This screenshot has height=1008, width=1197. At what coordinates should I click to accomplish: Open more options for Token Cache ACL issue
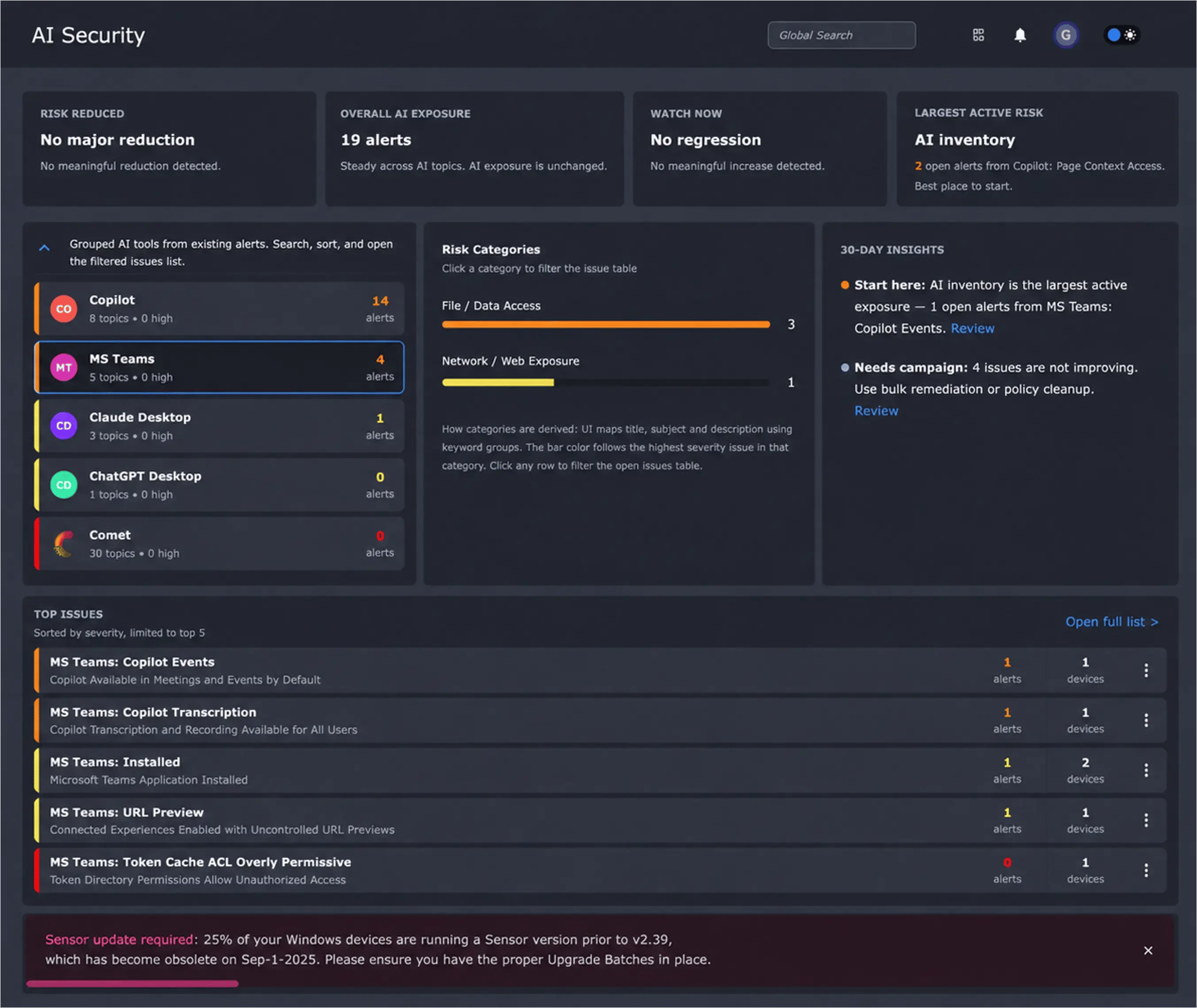click(x=1146, y=870)
